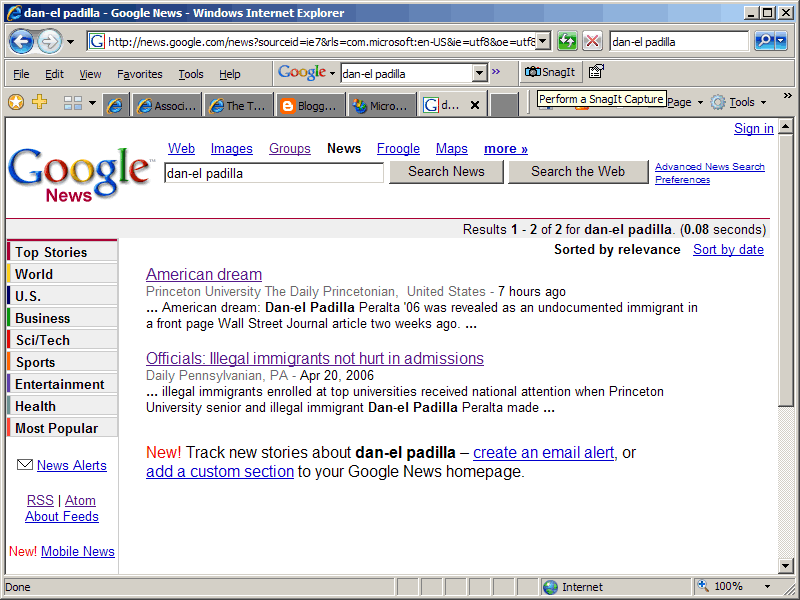Viewport: 800px width, 600px height.
Task: Switch to the Blogg... tab
Action: click(x=311, y=105)
